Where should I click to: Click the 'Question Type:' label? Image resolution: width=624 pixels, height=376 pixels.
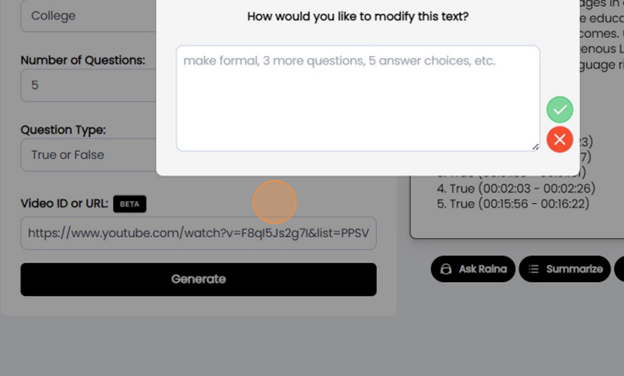point(63,130)
